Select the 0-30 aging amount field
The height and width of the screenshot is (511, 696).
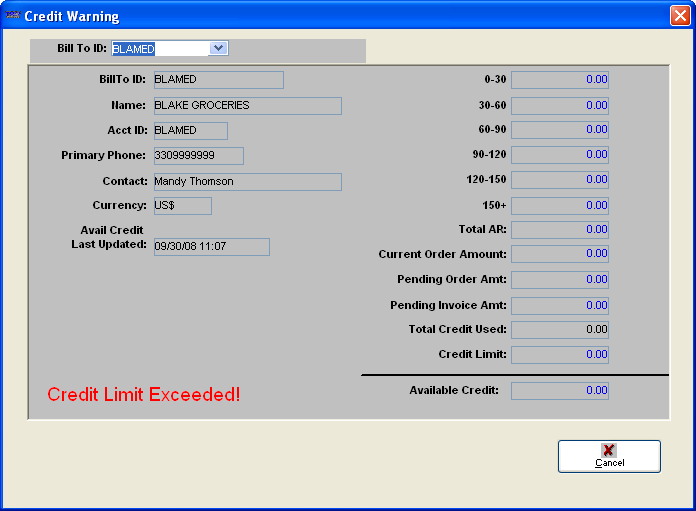(x=559, y=80)
